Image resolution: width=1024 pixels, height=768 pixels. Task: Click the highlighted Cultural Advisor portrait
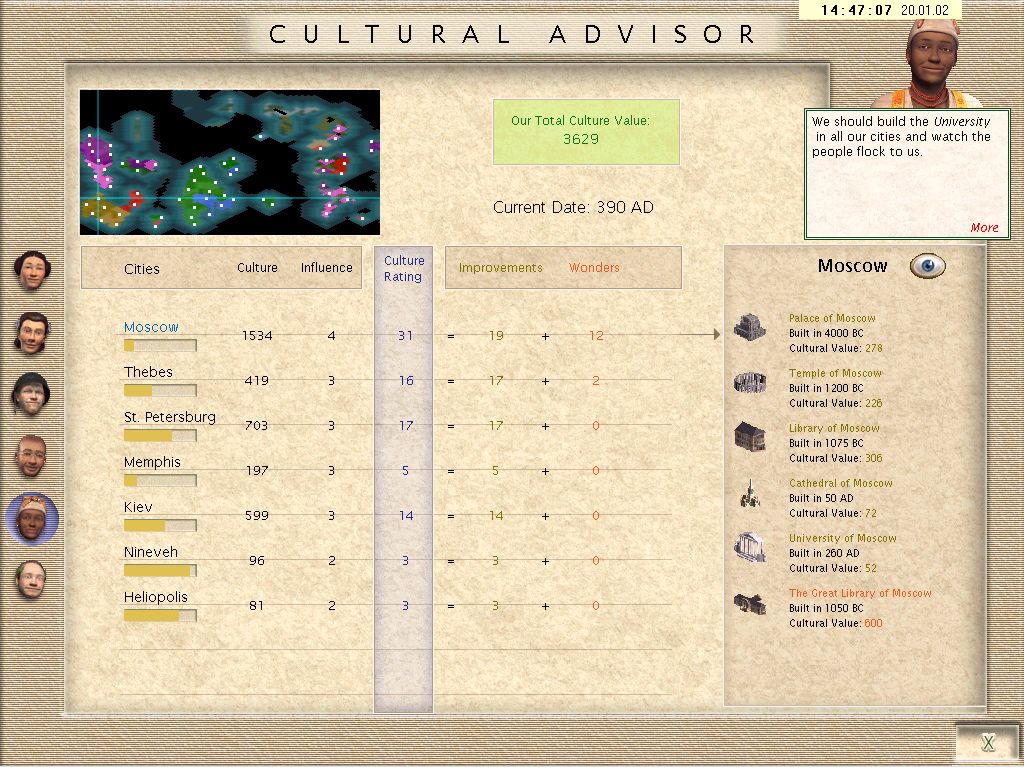coord(32,518)
